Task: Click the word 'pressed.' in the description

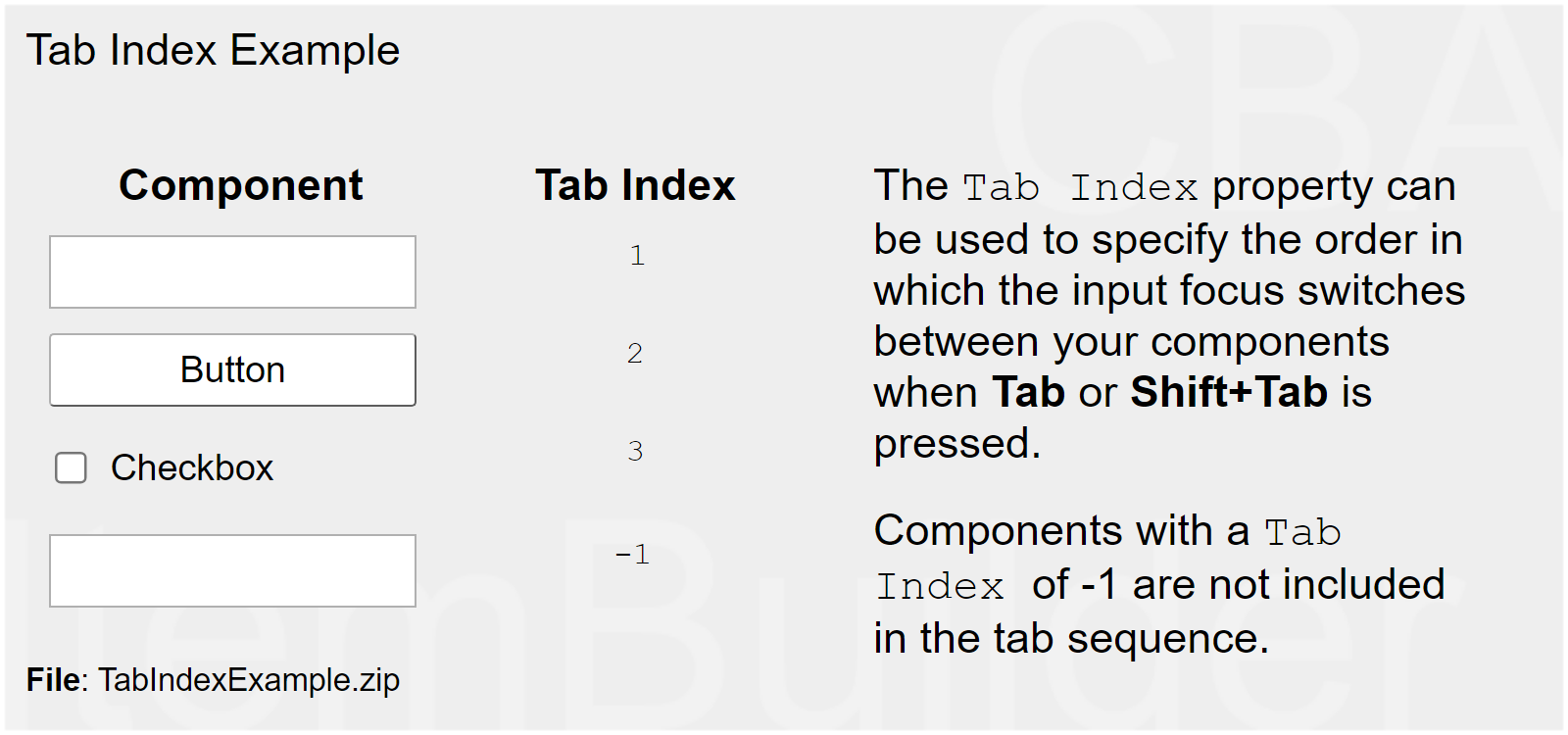Action: coord(956,444)
